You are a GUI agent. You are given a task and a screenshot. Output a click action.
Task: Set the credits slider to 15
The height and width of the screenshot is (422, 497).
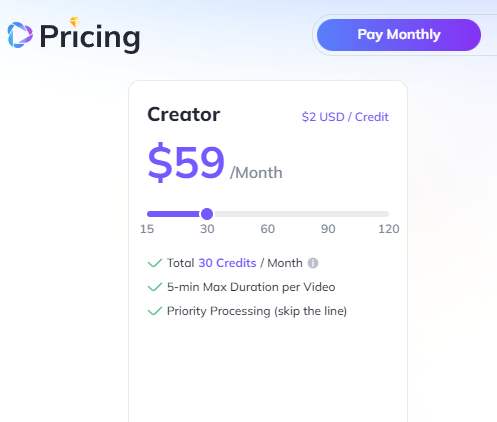[x=148, y=214]
